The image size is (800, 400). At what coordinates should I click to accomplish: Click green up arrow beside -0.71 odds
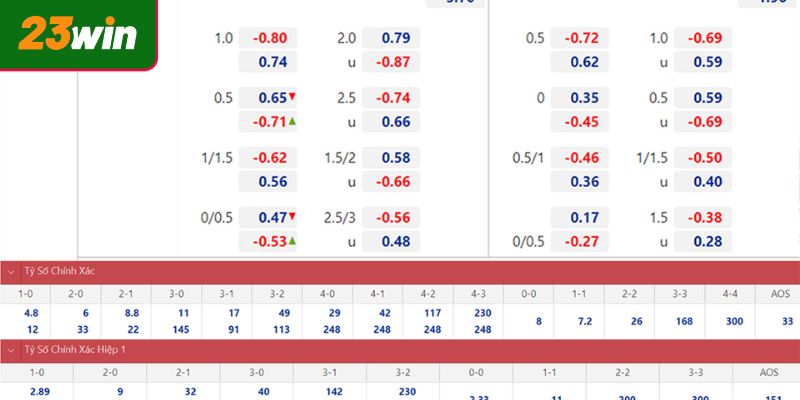[292, 121]
